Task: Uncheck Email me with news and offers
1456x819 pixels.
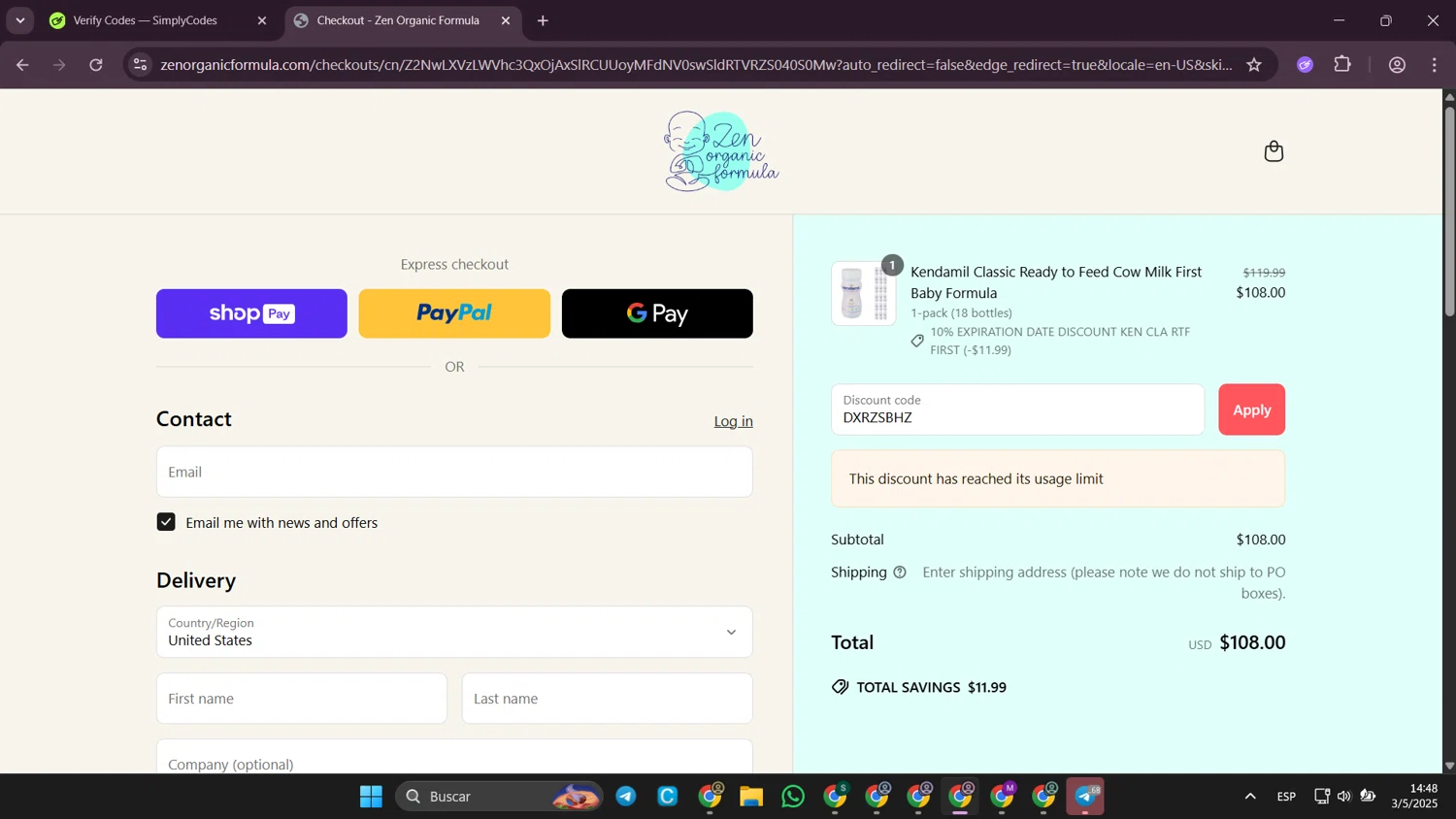Action: coord(166,522)
